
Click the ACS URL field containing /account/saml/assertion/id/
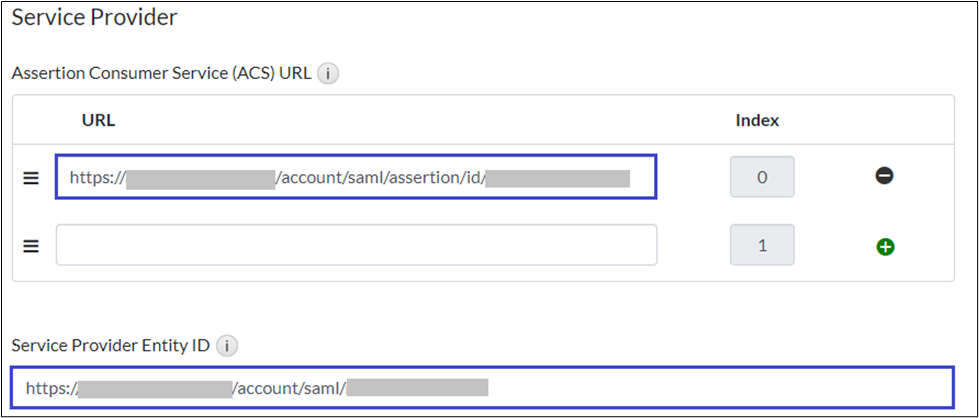click(380, 178)
